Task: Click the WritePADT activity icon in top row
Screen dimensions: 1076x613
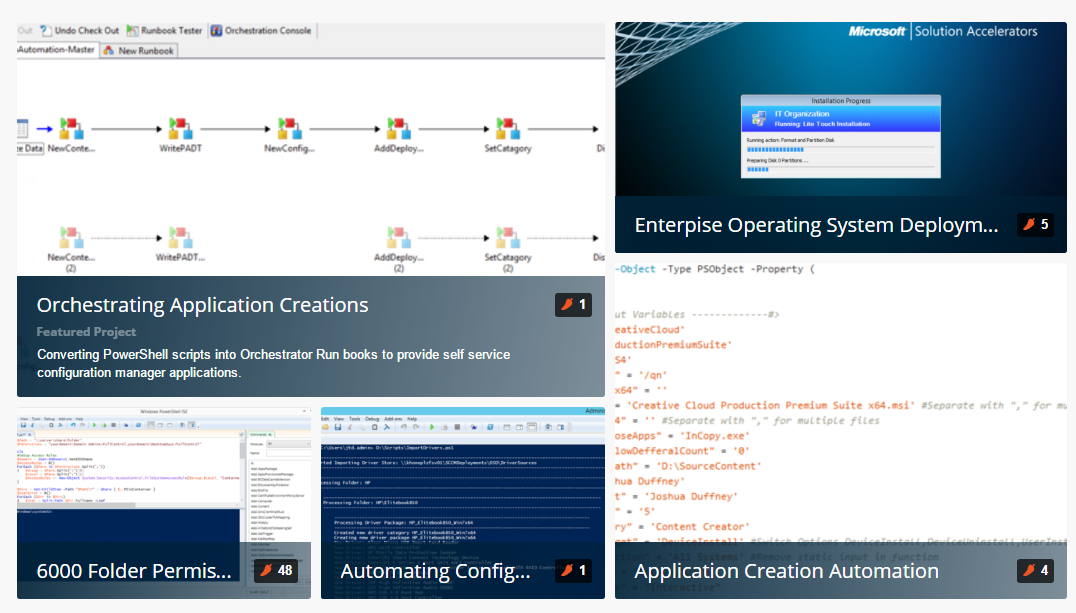Action: (180, 128)
